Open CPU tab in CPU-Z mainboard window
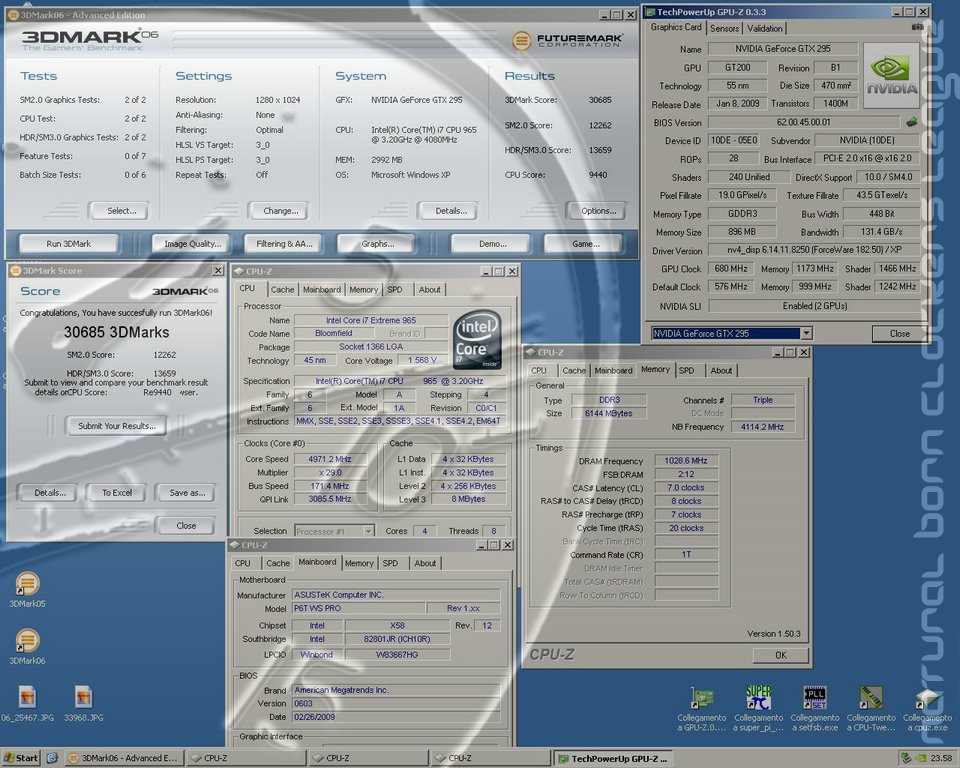 (242, 563)
